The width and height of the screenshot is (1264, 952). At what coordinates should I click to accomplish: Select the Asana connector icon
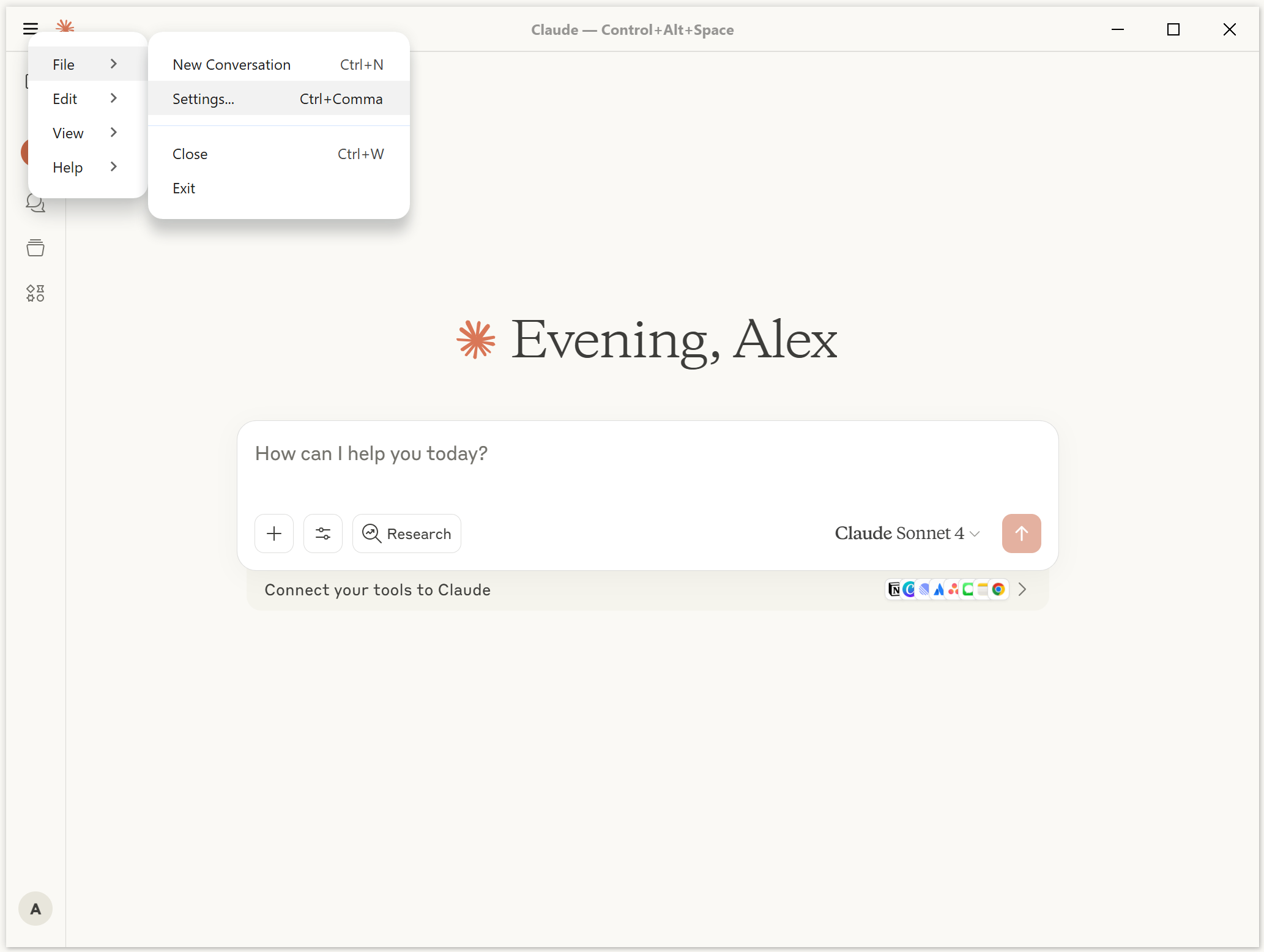[x=953, y=589]
